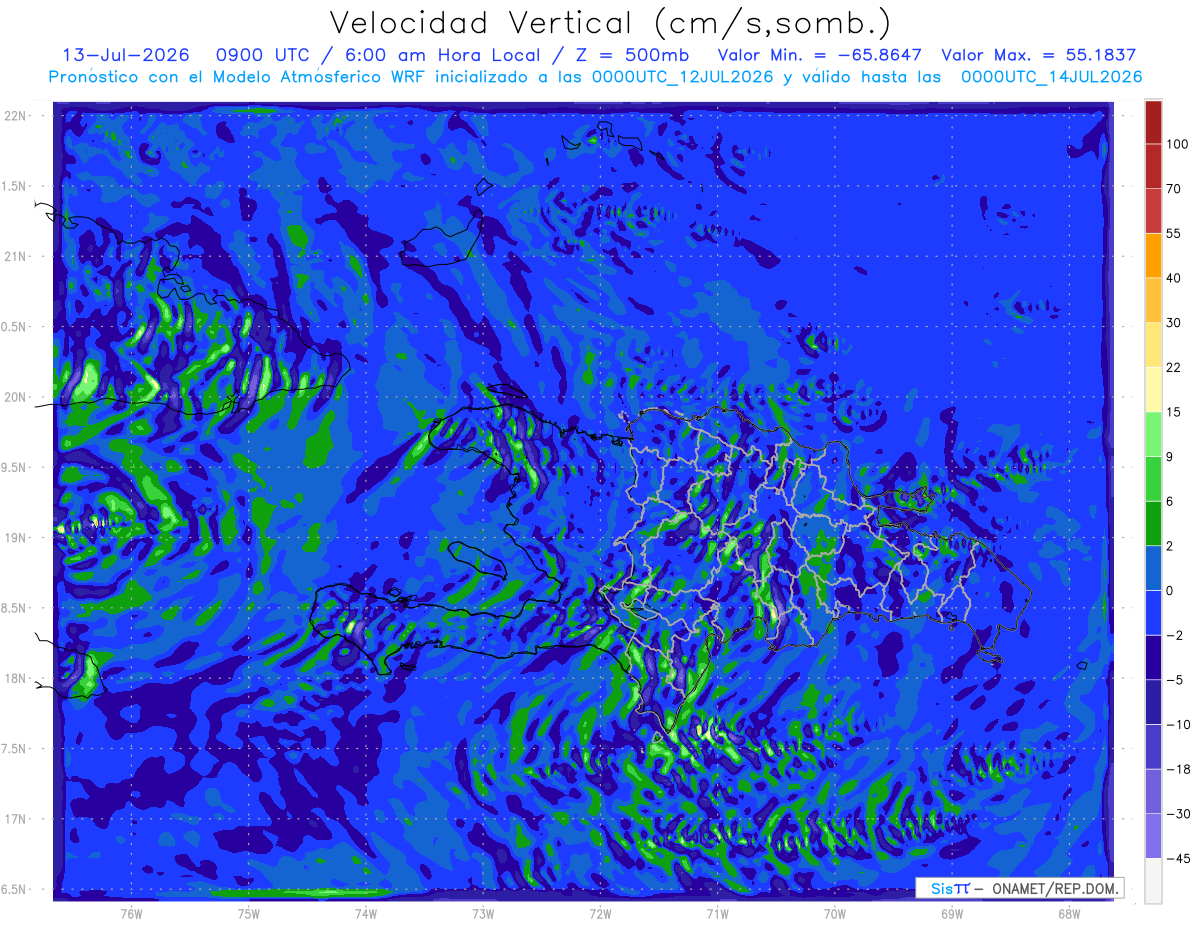Click the 72W longitude label

point(600,913)
